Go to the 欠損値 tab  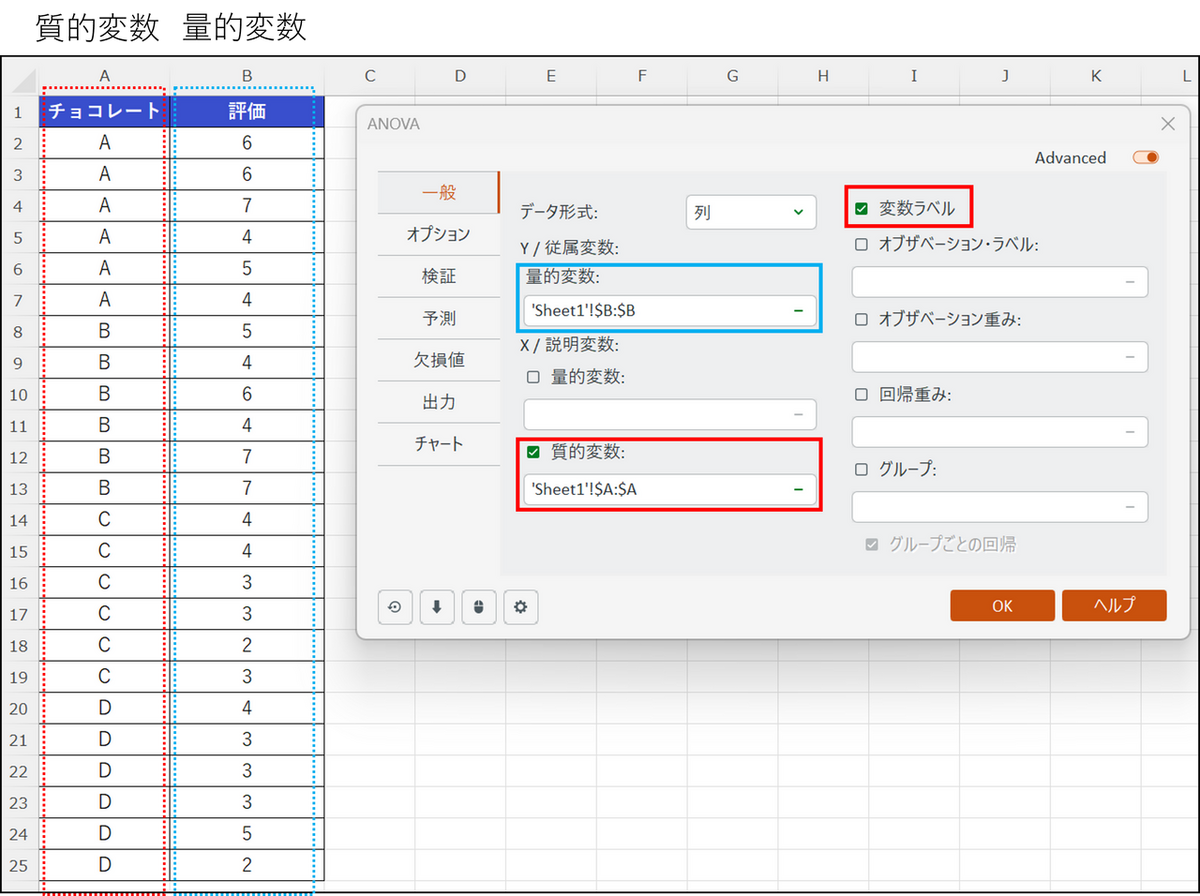[x=438, y=360]
